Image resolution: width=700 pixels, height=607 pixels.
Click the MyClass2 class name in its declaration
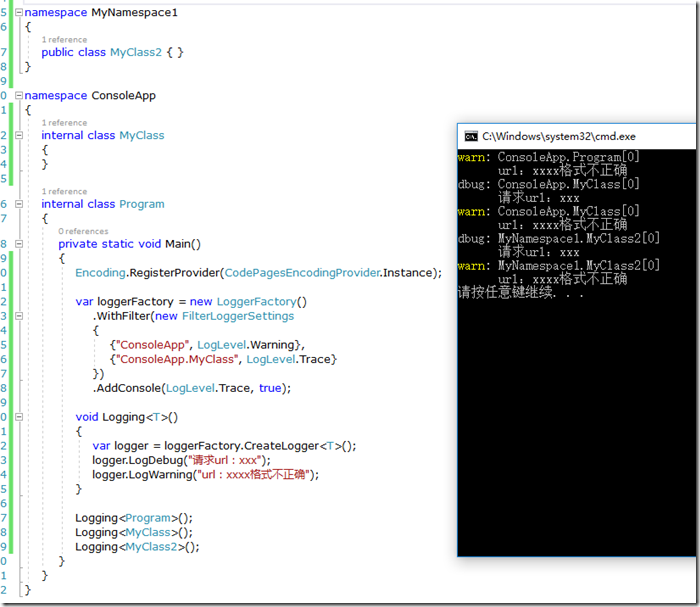pyautogui.click(x=136, y=52)
